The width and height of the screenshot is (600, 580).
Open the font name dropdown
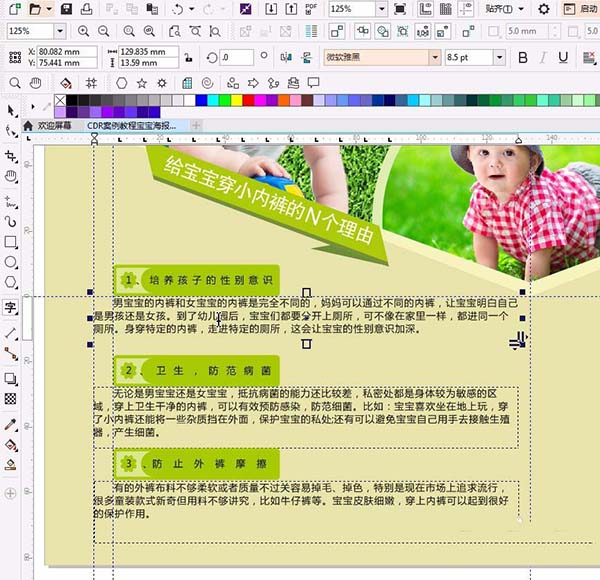pyautogui.click(x=435, y=58)
